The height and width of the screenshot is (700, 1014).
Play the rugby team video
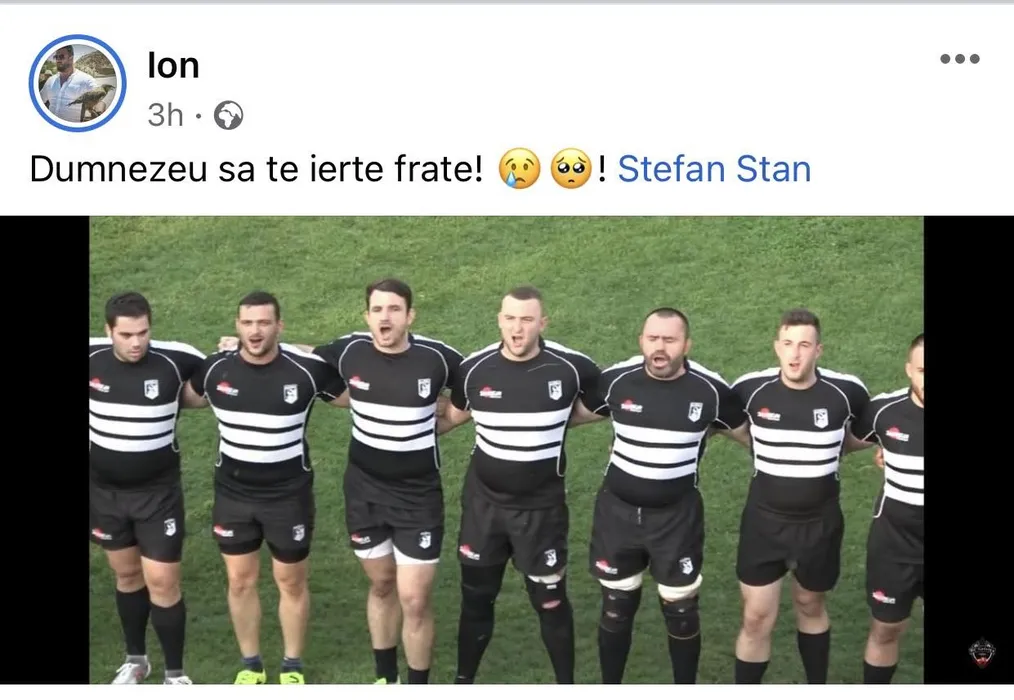(506, 450)
